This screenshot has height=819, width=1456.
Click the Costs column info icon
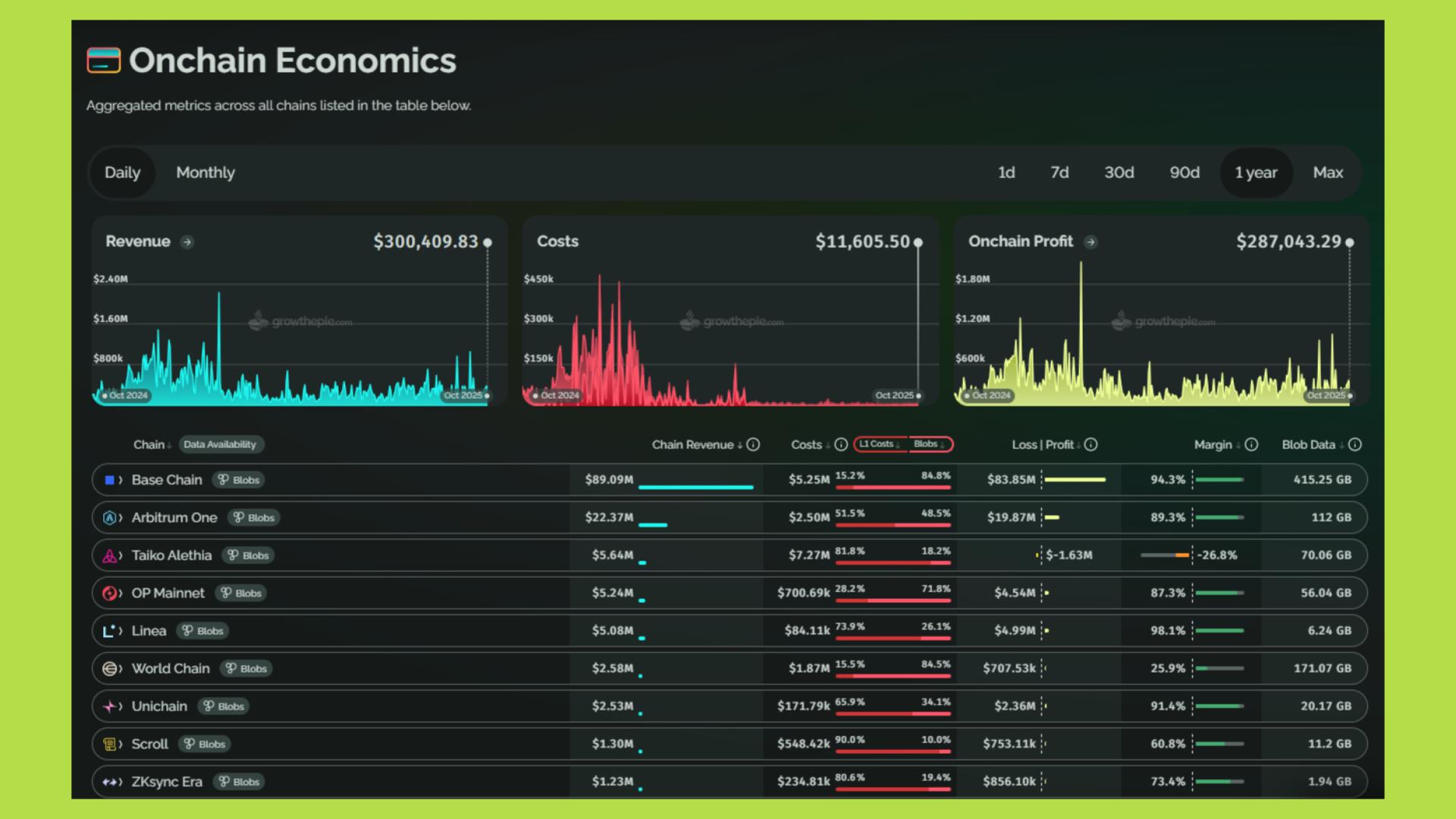(x=841, y=445)
